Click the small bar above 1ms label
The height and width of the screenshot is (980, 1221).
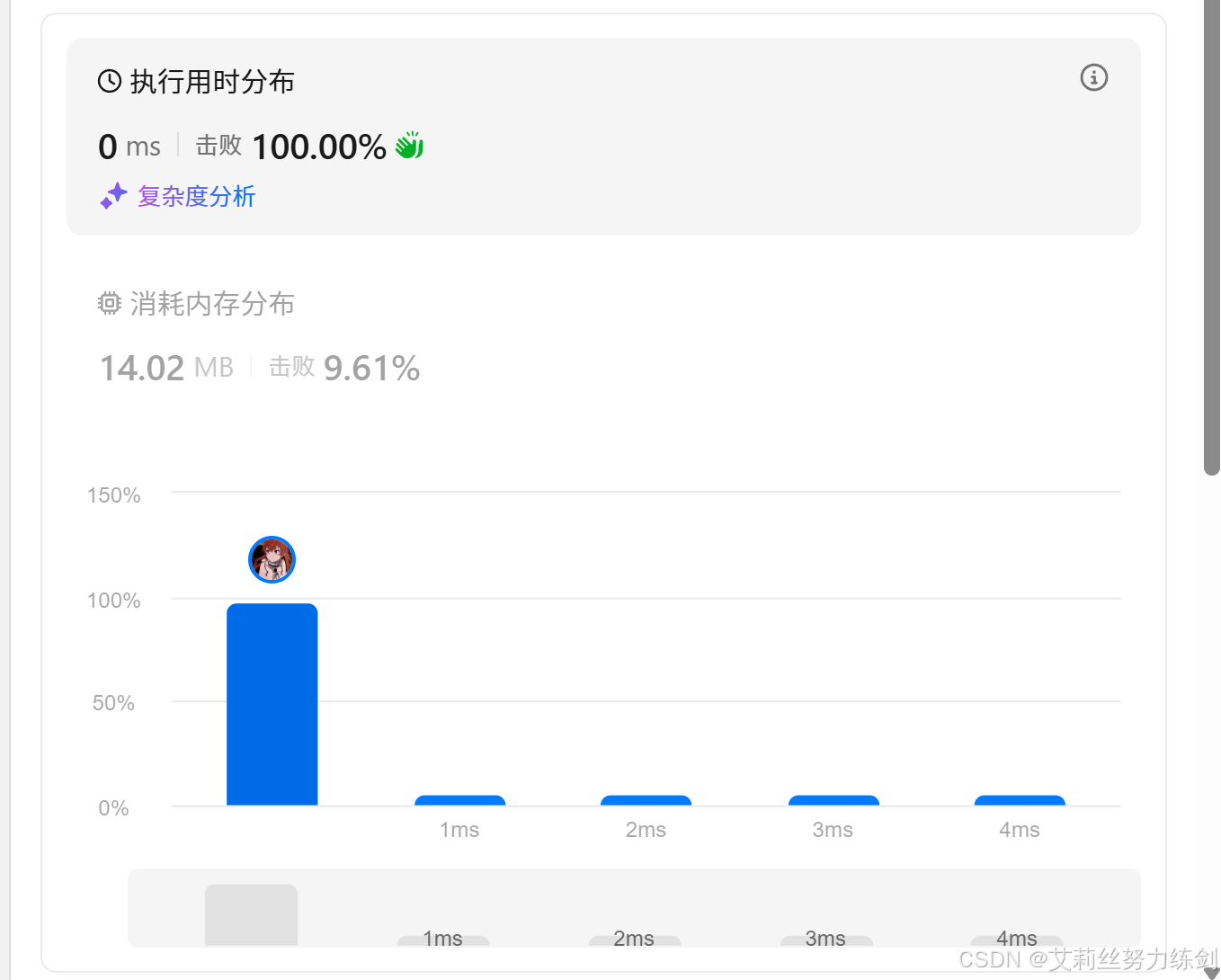(459, 800)
